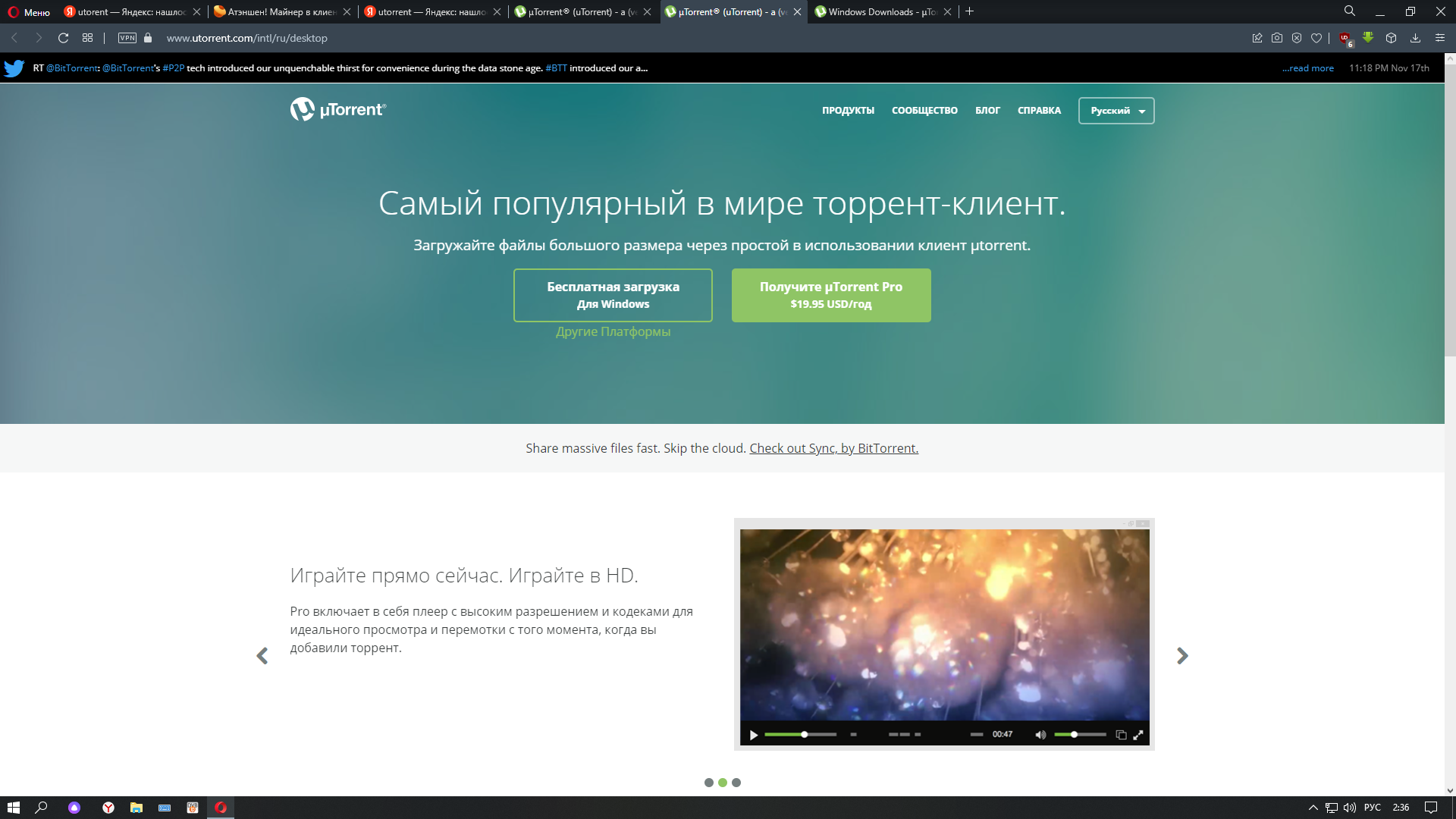Screen dimensions: 1456x819
Task: Adjust the video volume slider
Action: coord(1080,735)
